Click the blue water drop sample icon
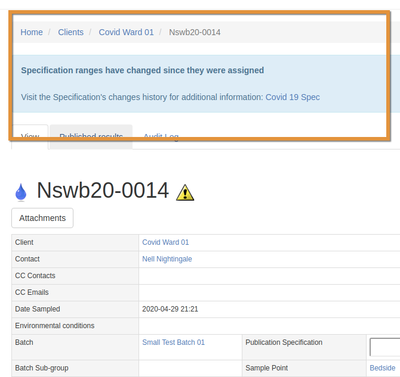Viewport: 400px width, 377px height. 21,192
